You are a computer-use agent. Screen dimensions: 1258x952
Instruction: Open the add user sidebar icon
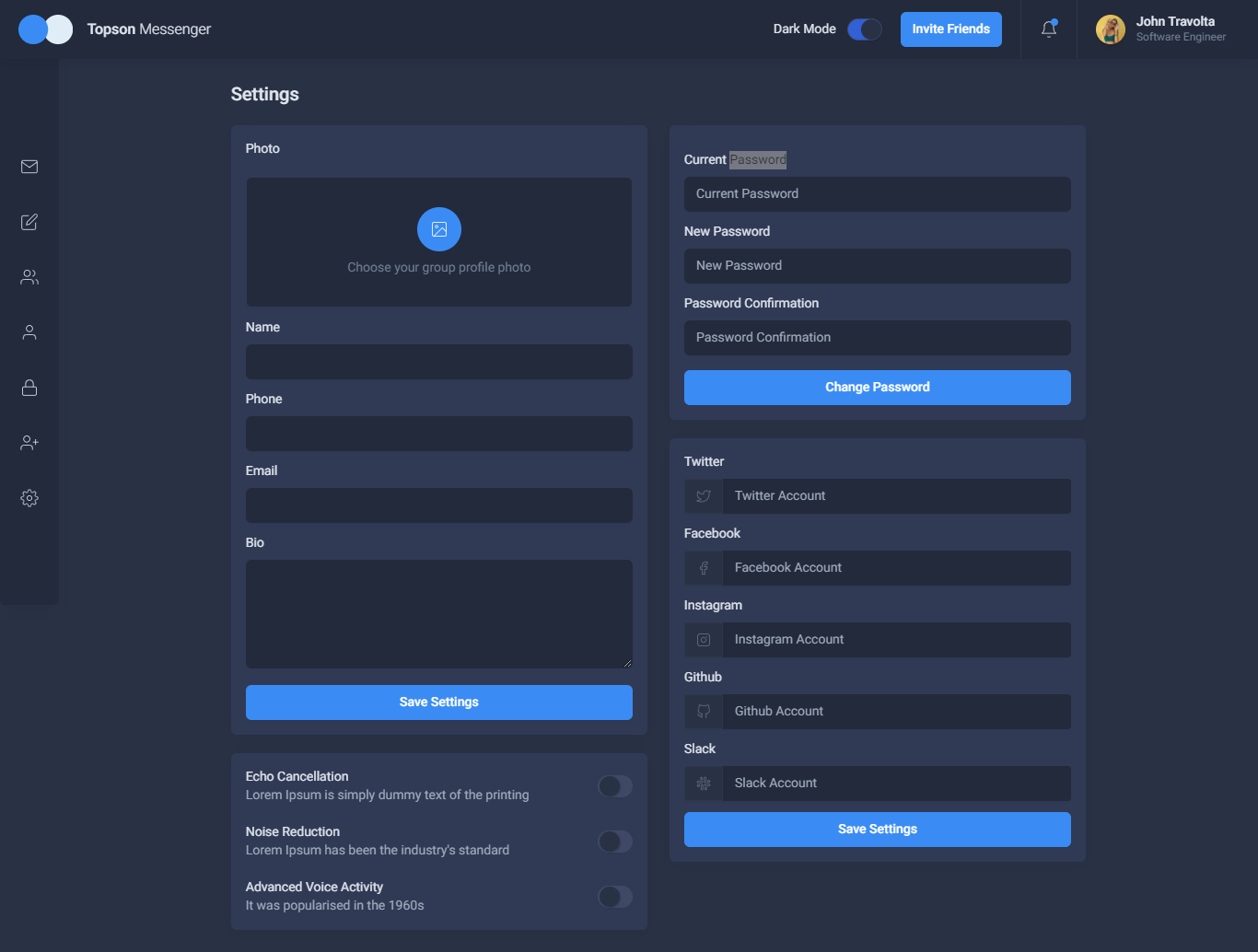(x=29, y=443)
